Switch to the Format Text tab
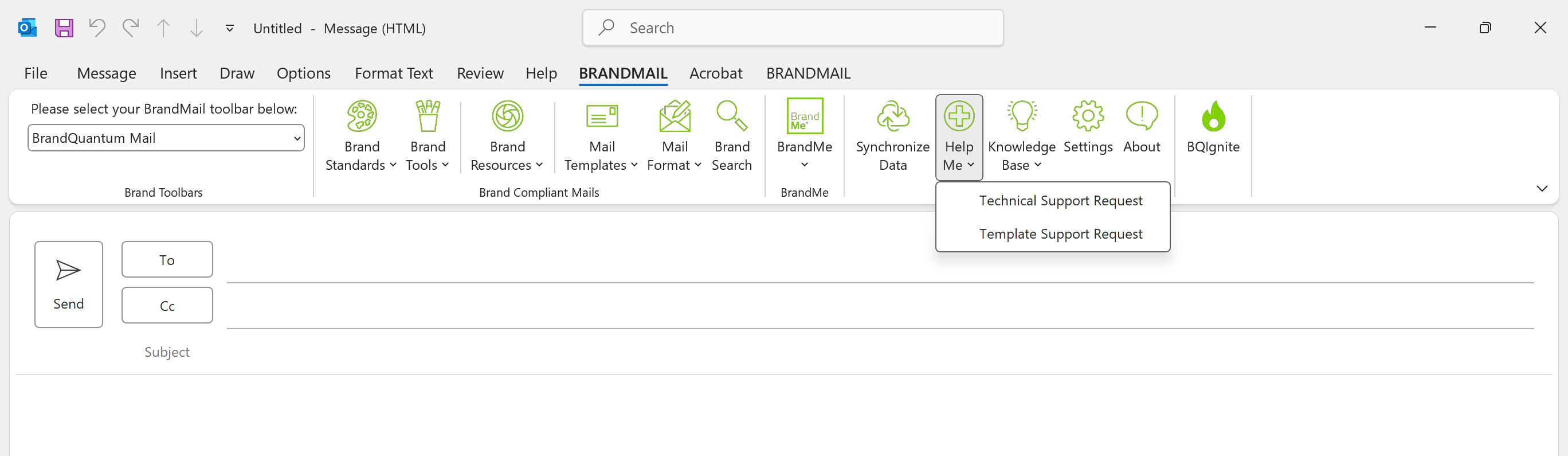 click(x=394, y=73)
